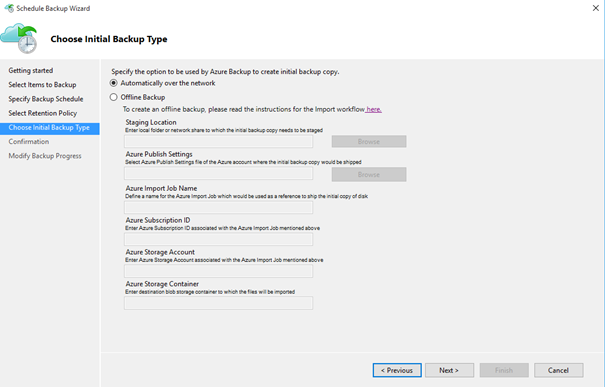
Task: Click the Azure Subscription ID field
Action: pyautogui.click(x=218, y=239)
